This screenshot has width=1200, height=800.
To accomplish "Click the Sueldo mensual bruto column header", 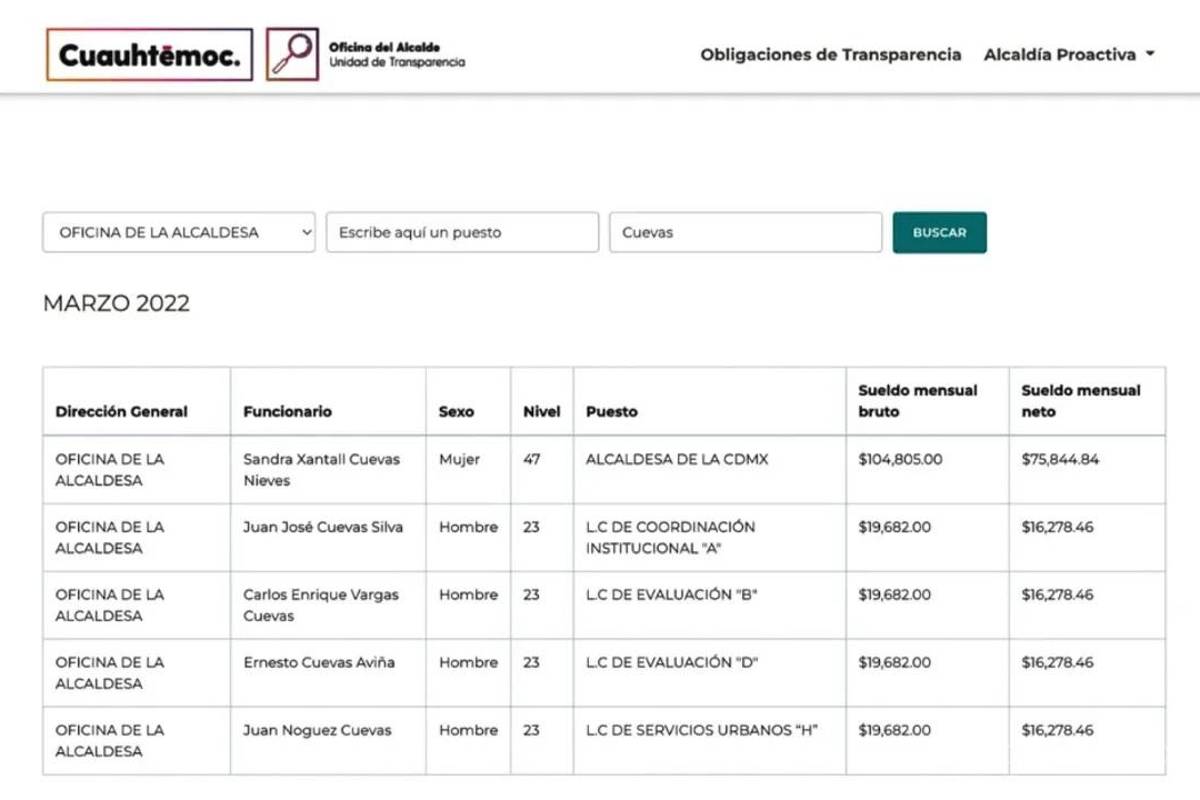I will 917,401.
